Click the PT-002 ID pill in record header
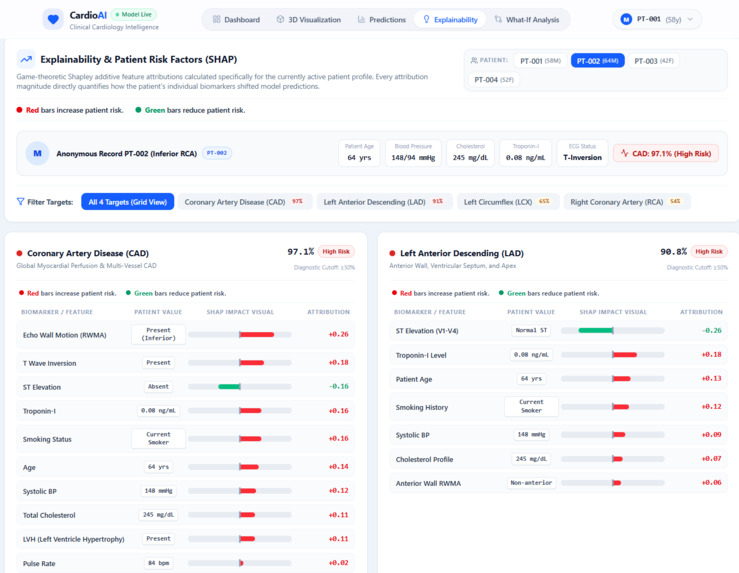The width and height of the screenshot is (739, 573). pyautogui.click(x=217, y=153)
